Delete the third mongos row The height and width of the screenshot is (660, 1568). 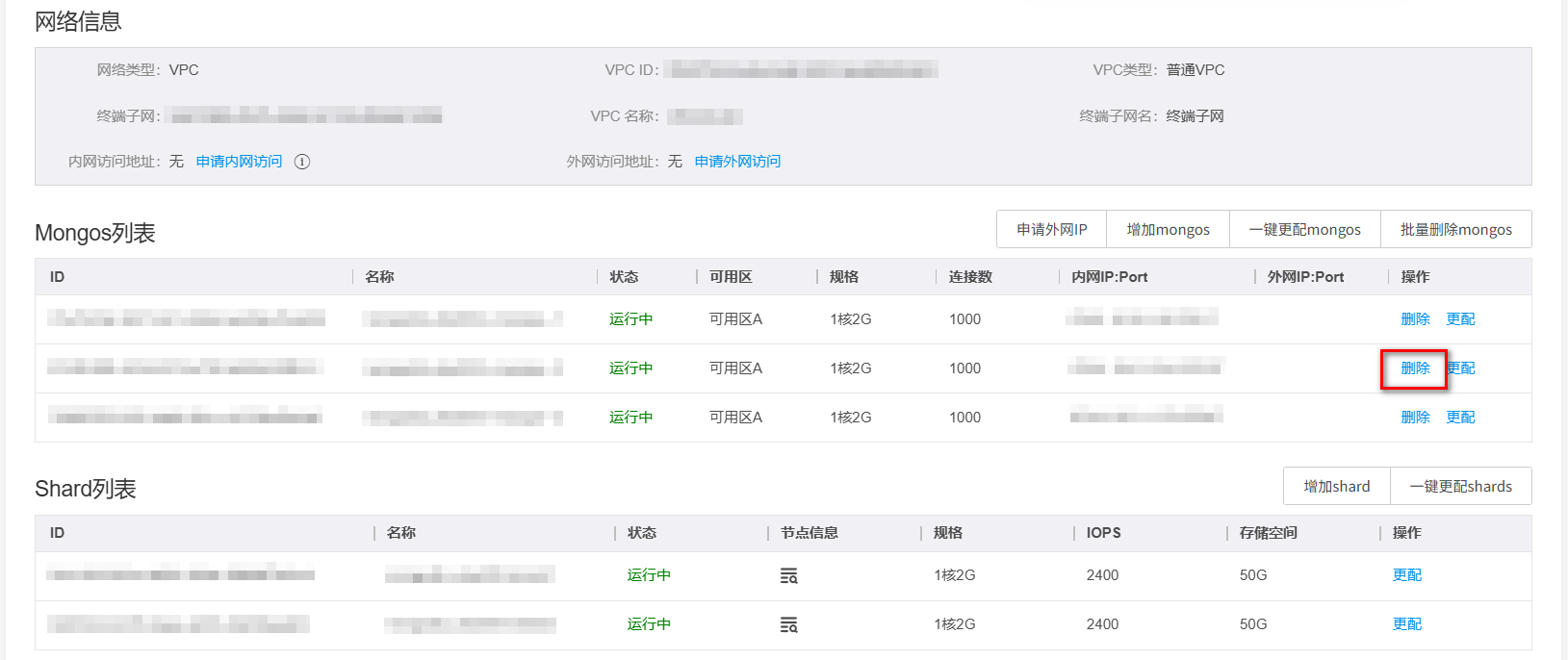click(1415, 418)
